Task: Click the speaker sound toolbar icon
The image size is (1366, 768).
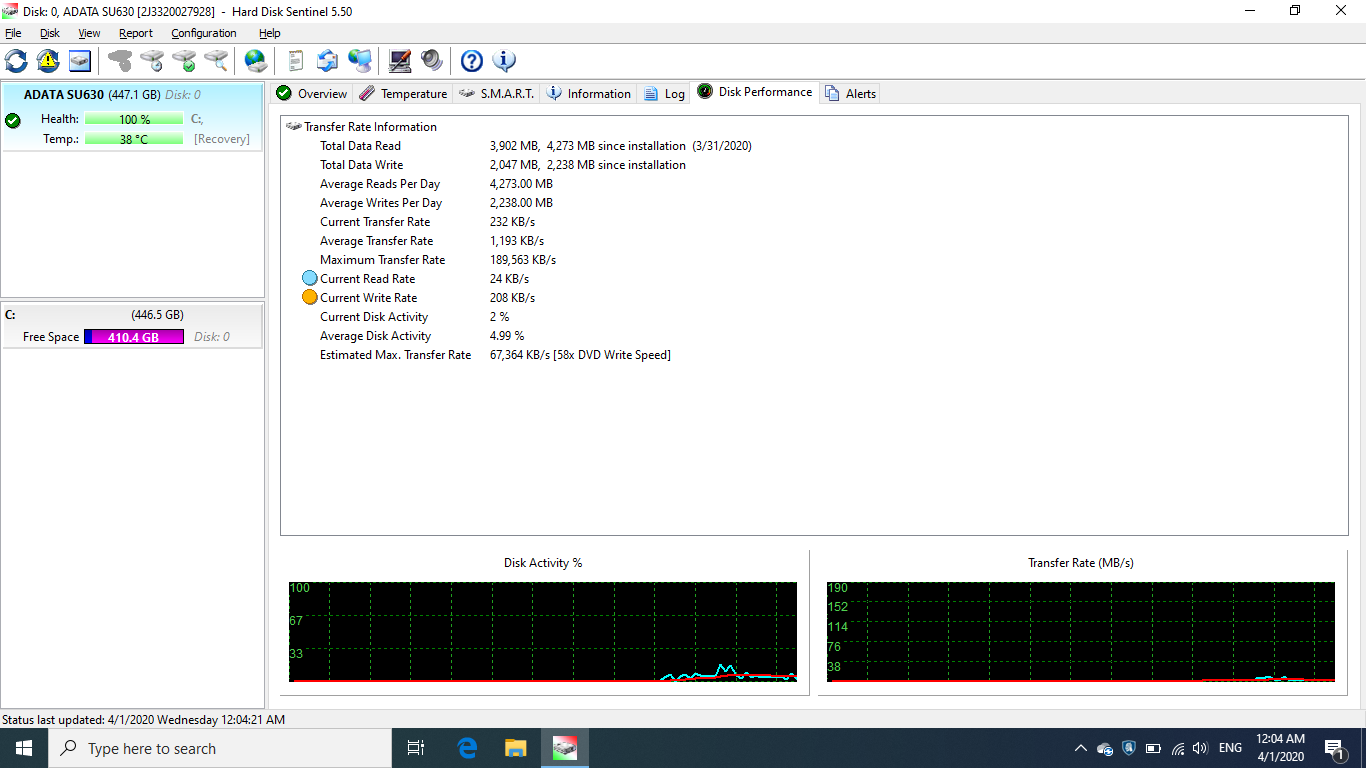Action: (432, 61)
